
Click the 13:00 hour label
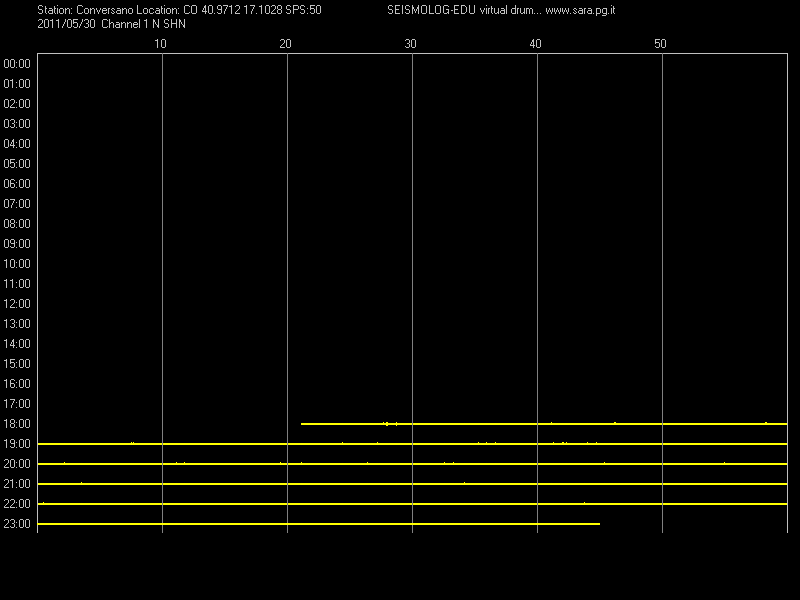(17, 323)
